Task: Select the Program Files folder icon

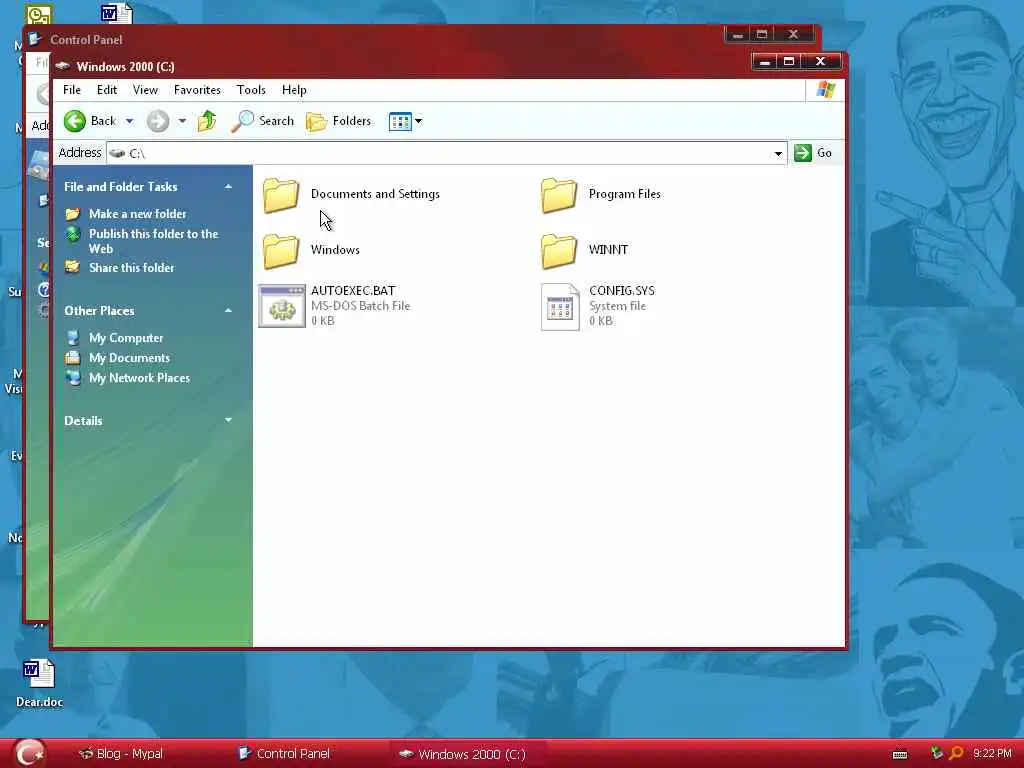Action: coord(559,195)
